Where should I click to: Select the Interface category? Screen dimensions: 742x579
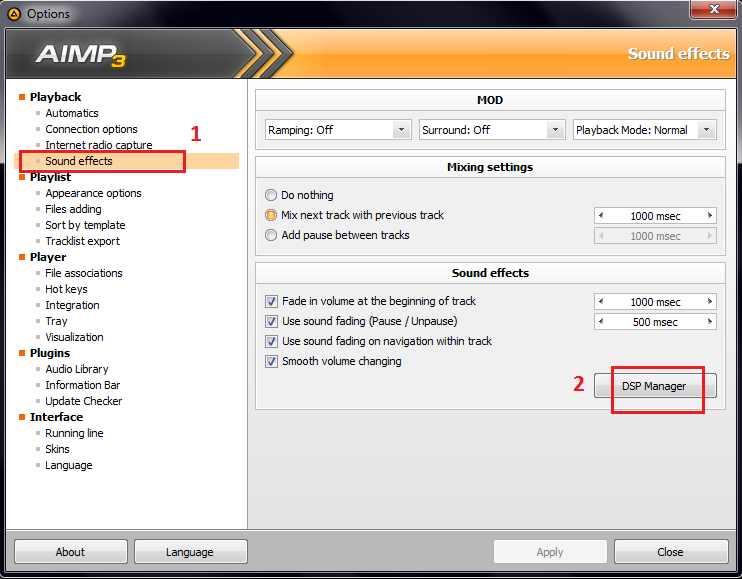coord(56,417)
